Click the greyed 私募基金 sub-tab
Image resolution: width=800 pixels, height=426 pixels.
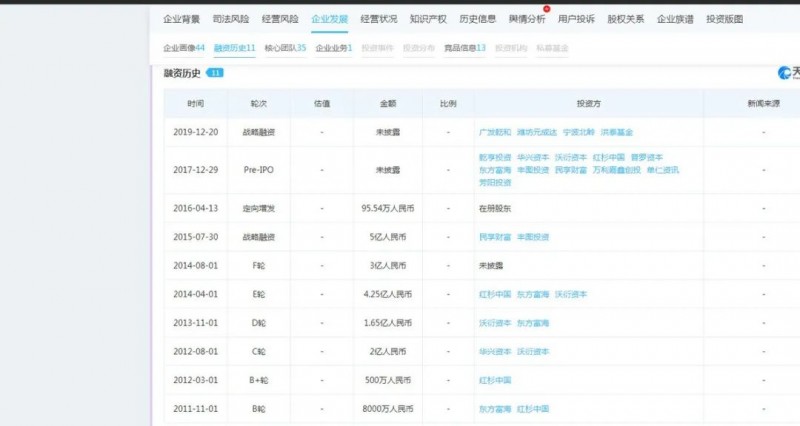[552, 48]
